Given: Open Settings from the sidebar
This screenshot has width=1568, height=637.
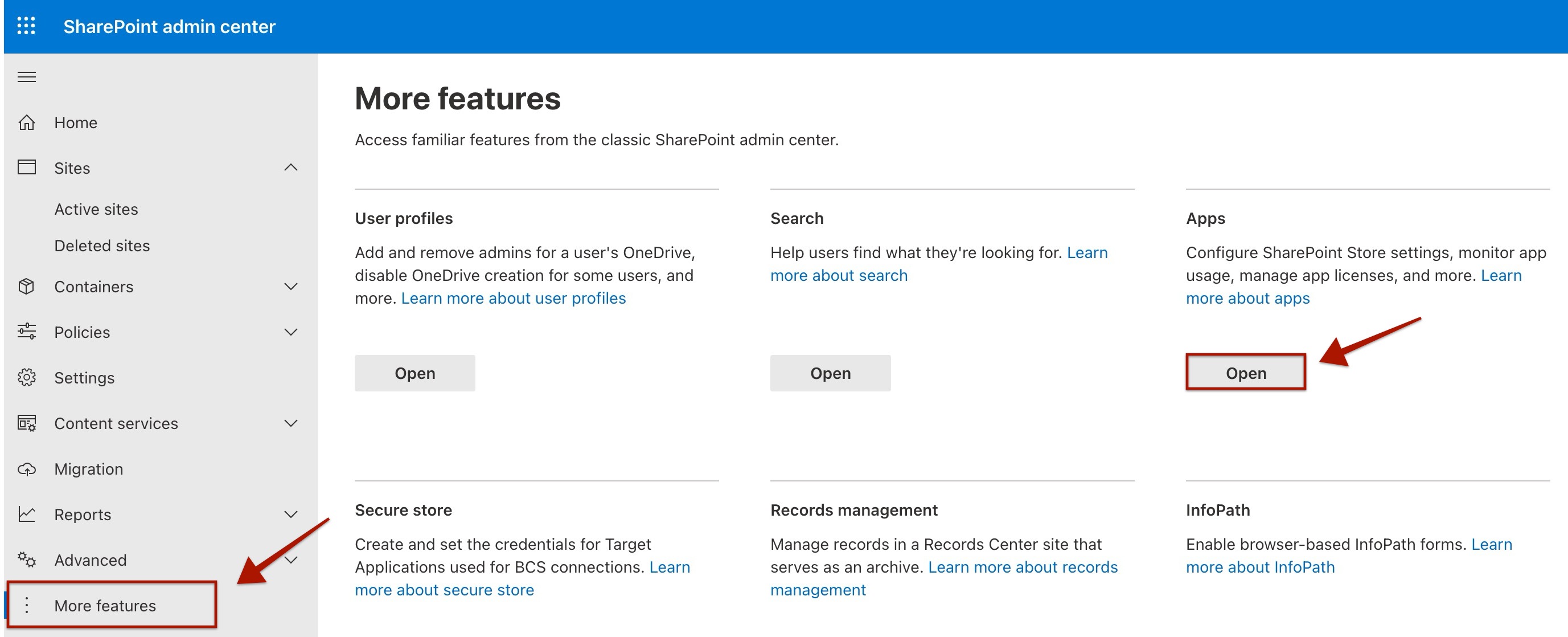Looking at the screenshot, I should pyautogui.click(x=161, y=378).
